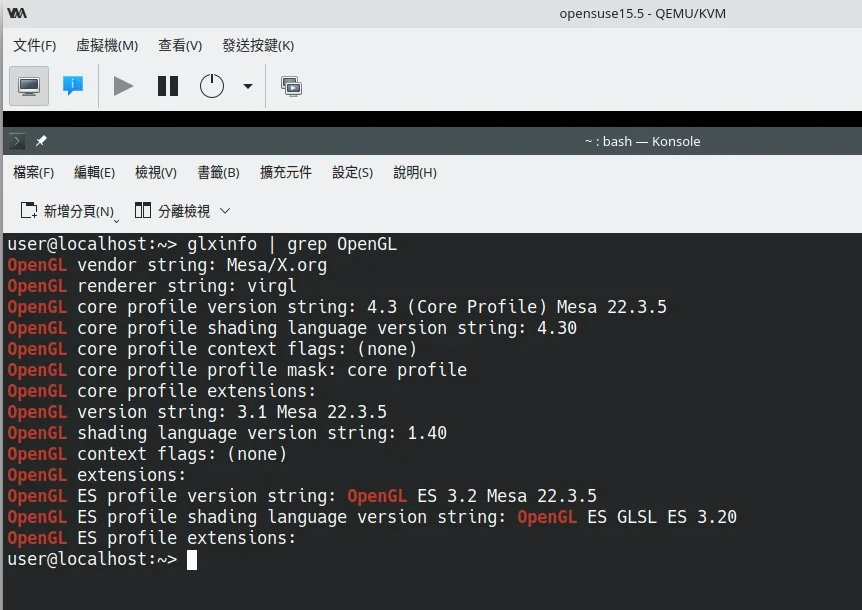862x610 pixels.
Task: Click core profile shading language version 4.30 line
Action: point(292,328)
